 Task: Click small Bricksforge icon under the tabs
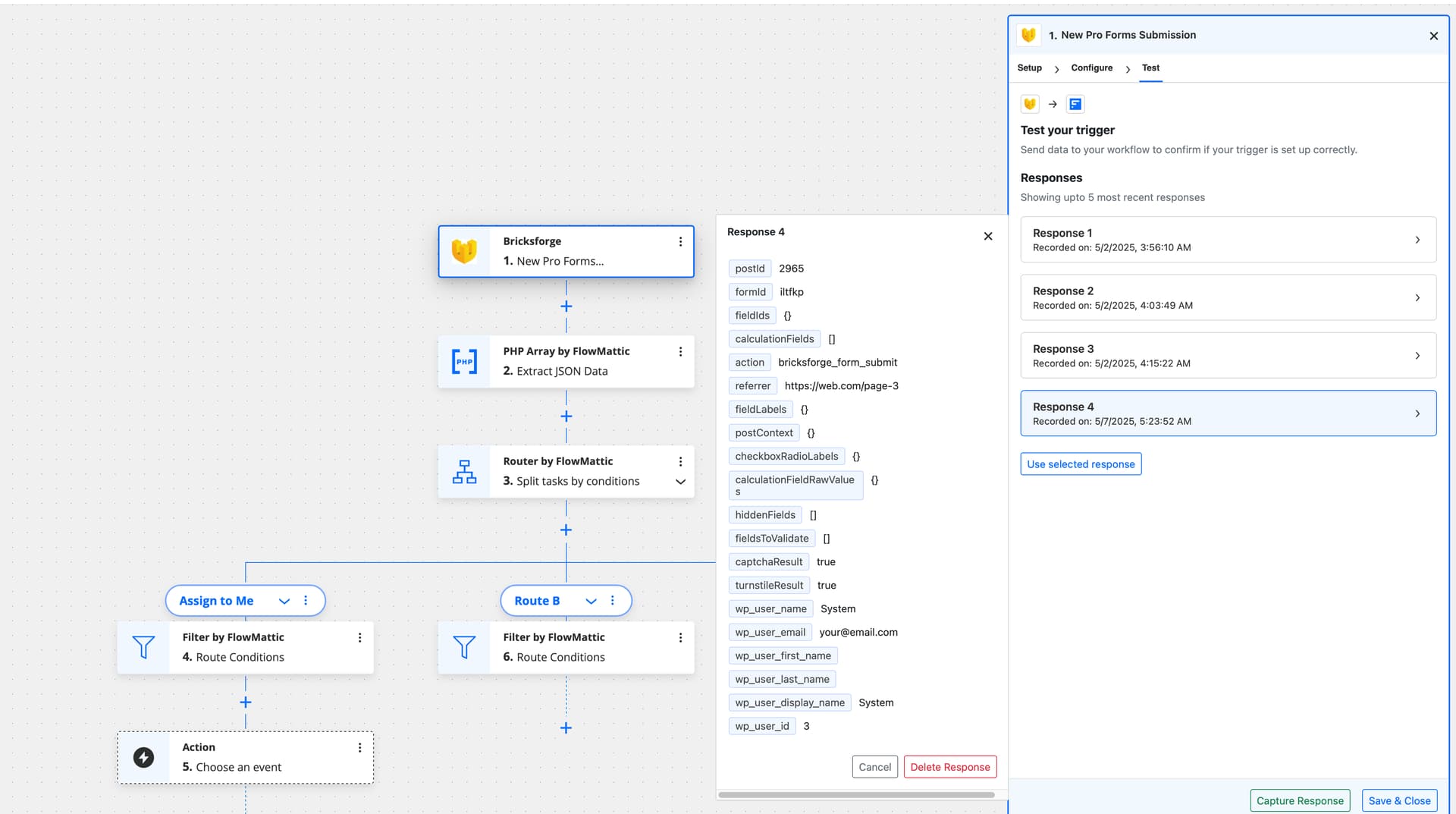coord(1030,104)
